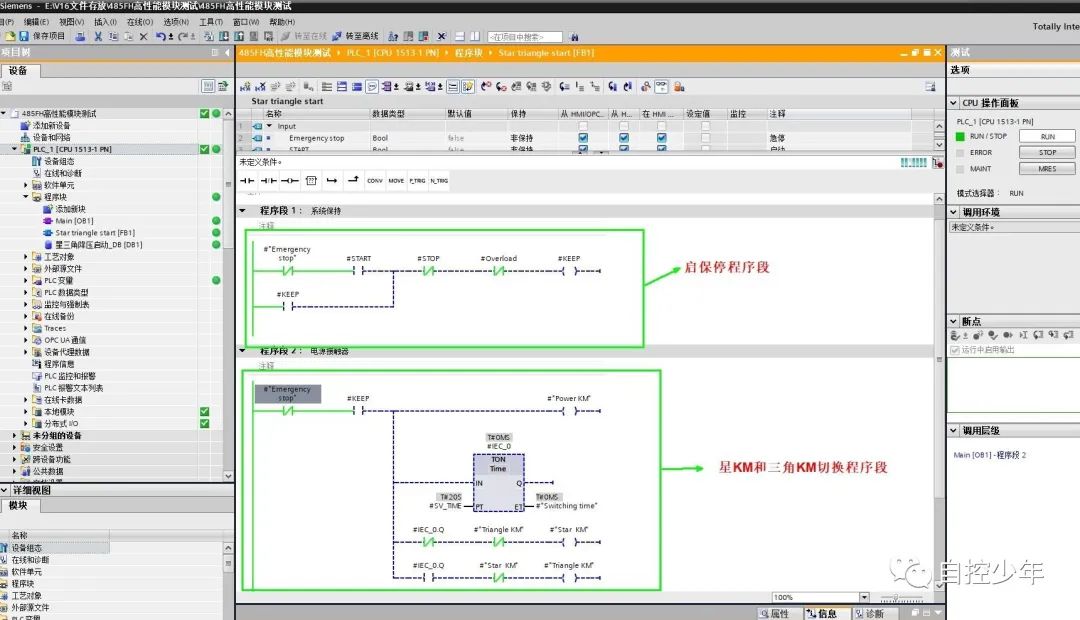Toggle setpoint (设定值) checkbox for Emergency stop
The height and width of the screenshot is (620, 1080).
click(x=705, y=138)
